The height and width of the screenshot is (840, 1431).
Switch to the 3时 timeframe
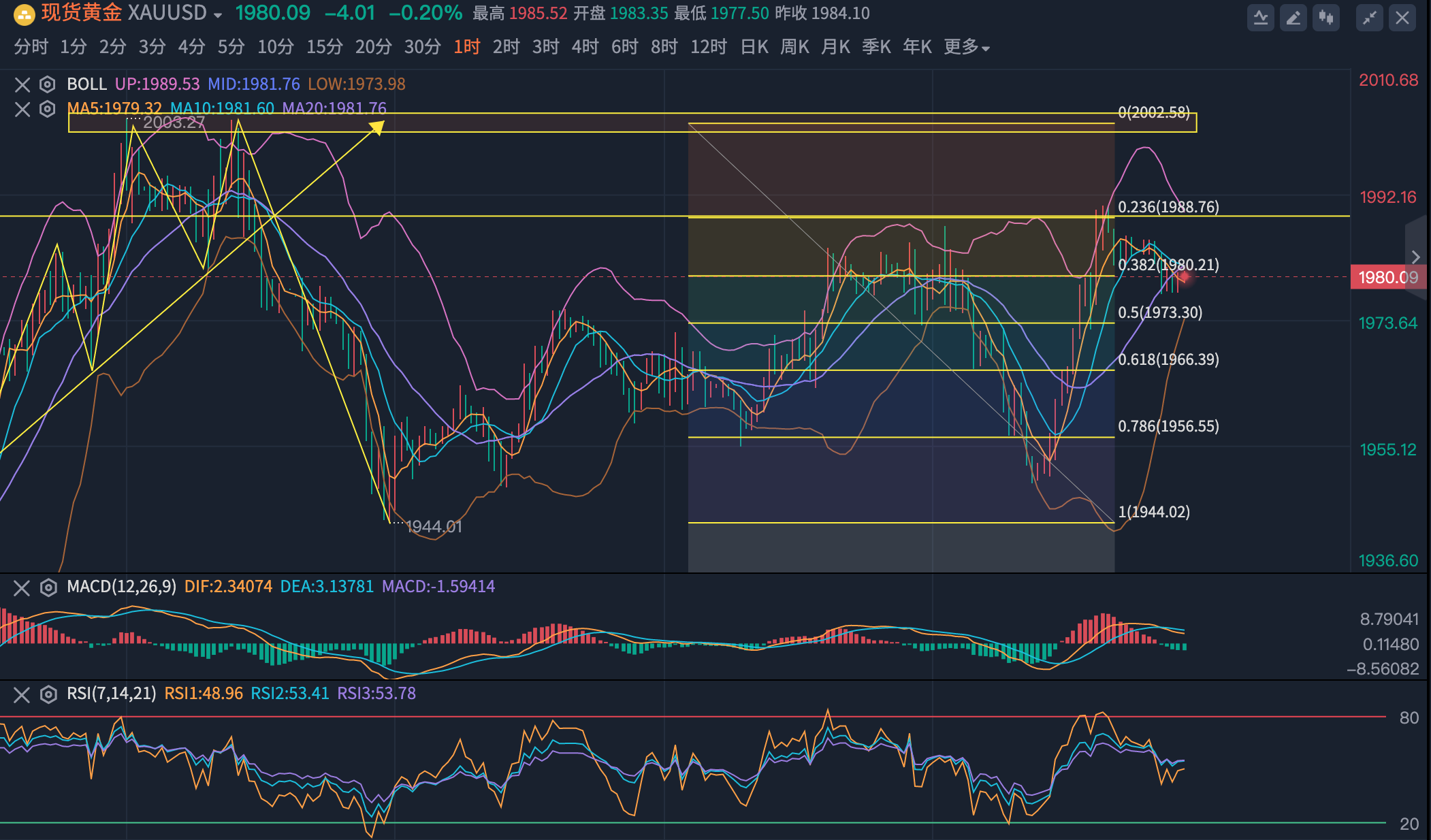[546, 47]
